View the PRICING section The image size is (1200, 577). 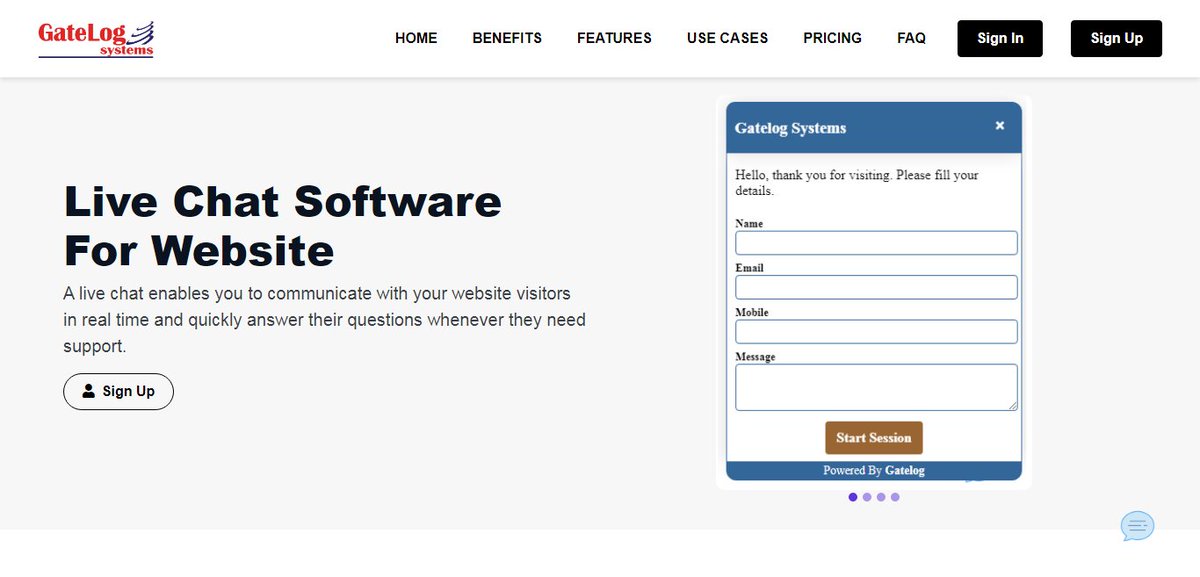[832, 38]
